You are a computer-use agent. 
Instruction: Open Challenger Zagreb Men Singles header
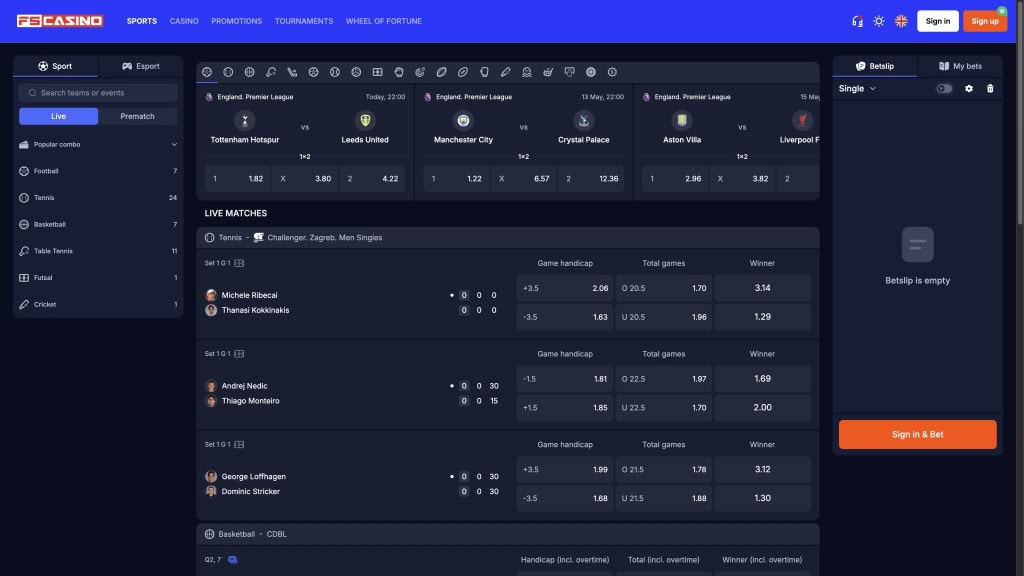pos(507,238)
